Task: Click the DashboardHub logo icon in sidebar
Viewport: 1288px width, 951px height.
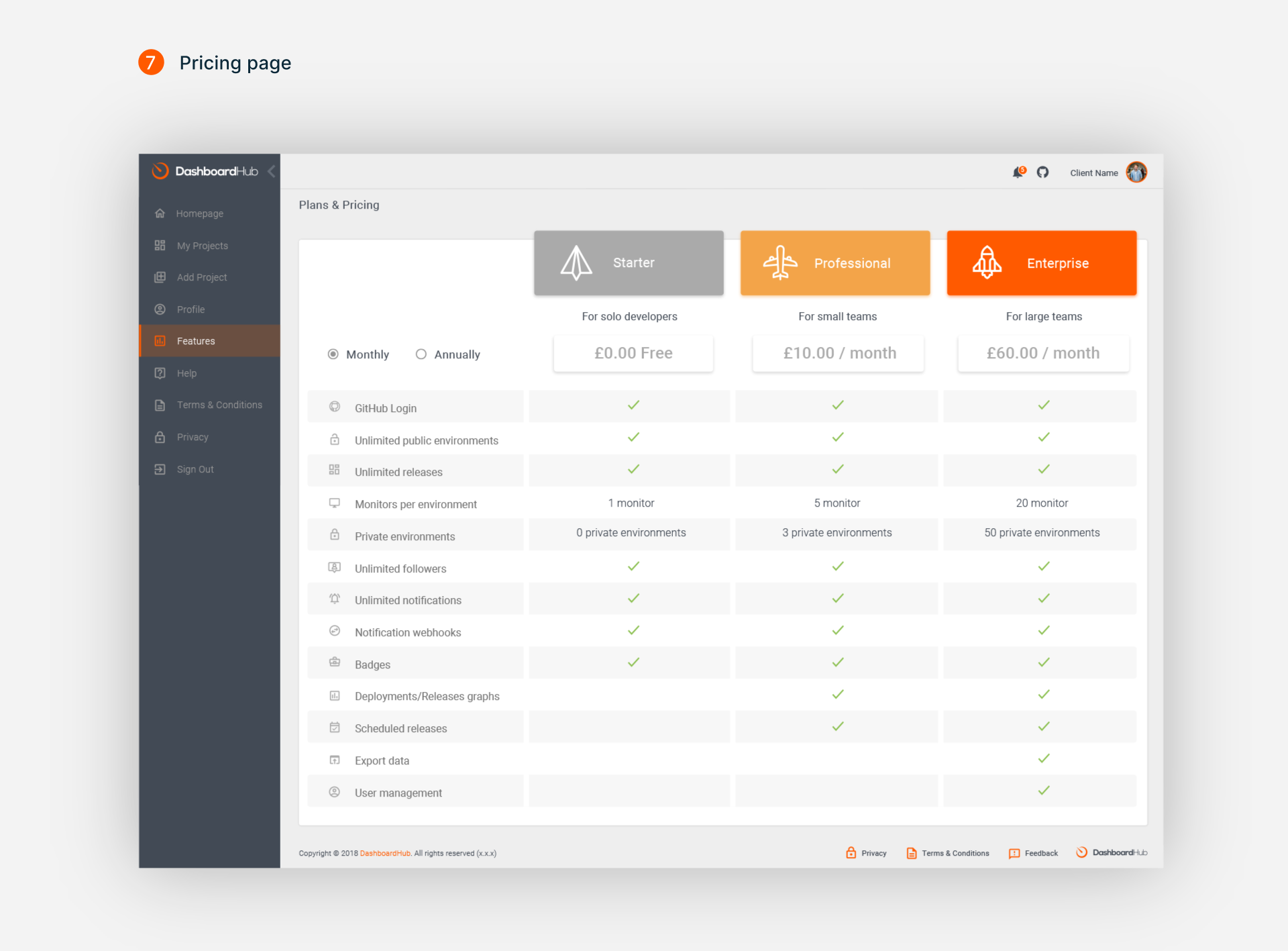Action: click(160, 171)
